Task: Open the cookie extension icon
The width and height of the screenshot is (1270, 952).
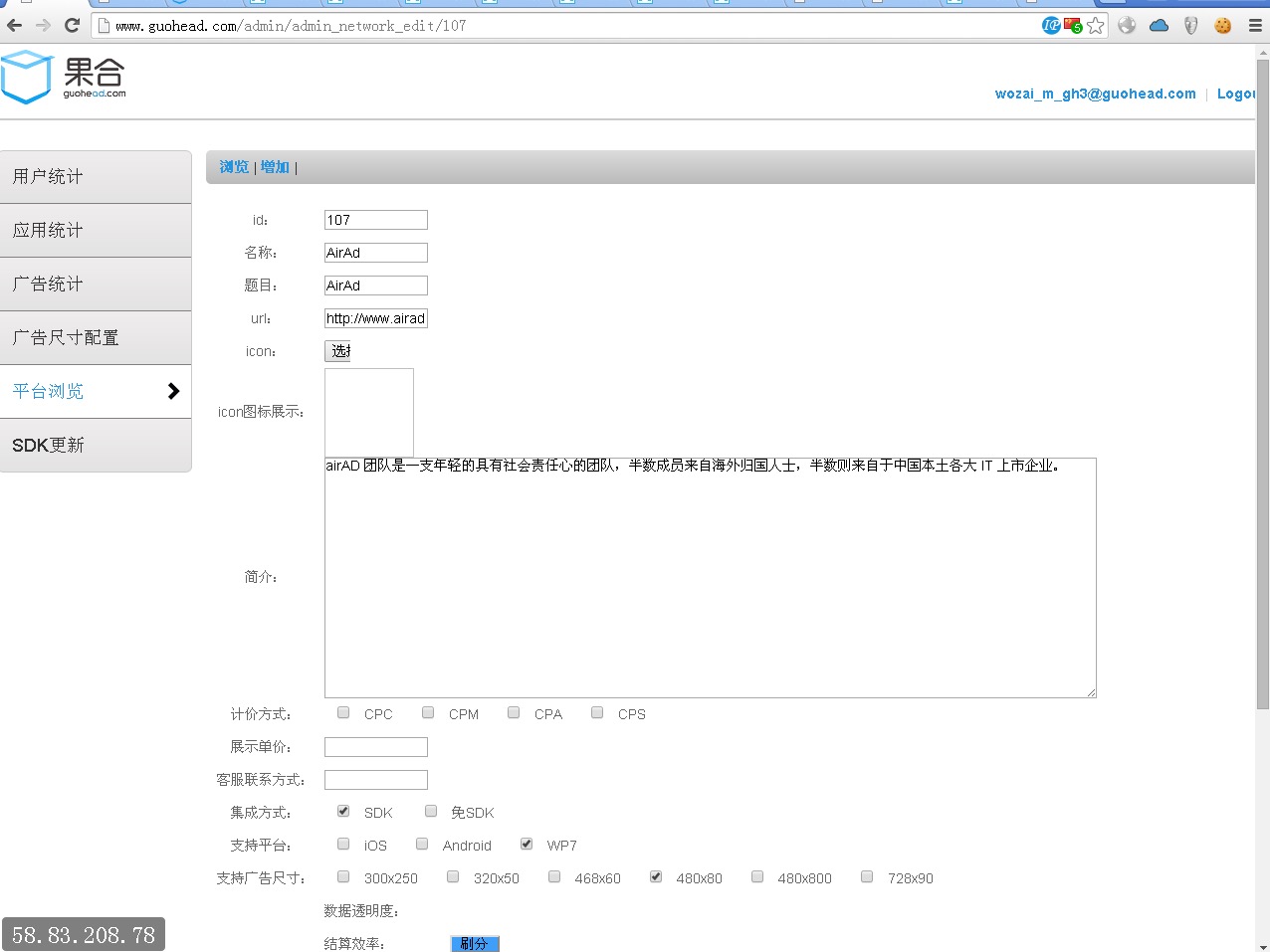Action: tap(1222, 26)
